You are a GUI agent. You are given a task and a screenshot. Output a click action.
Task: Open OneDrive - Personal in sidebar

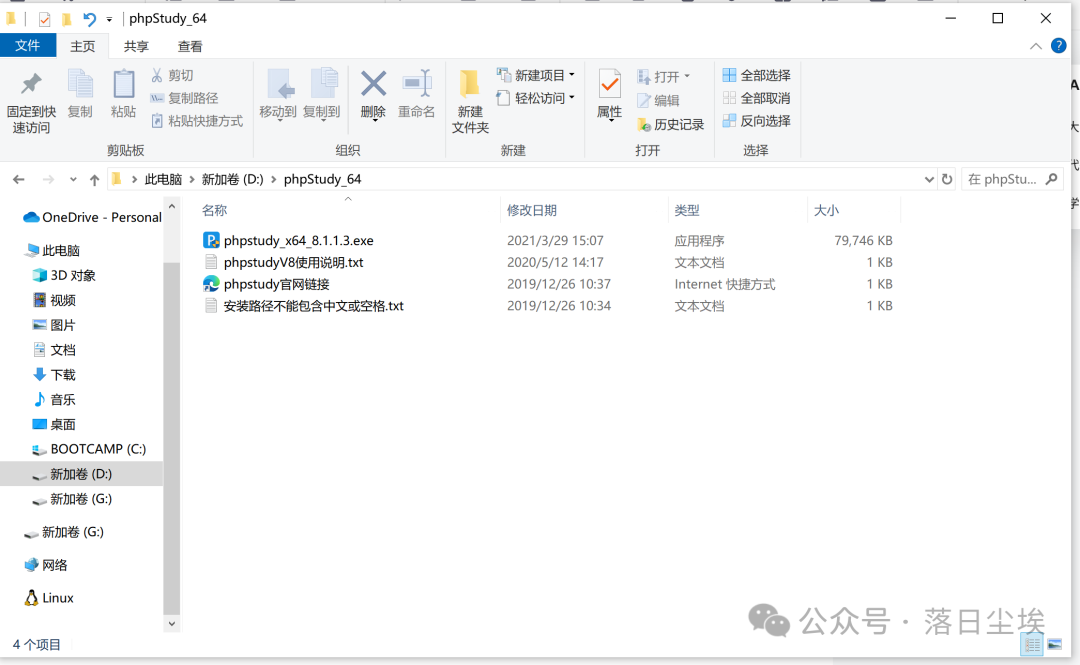[x=92, y=217]
